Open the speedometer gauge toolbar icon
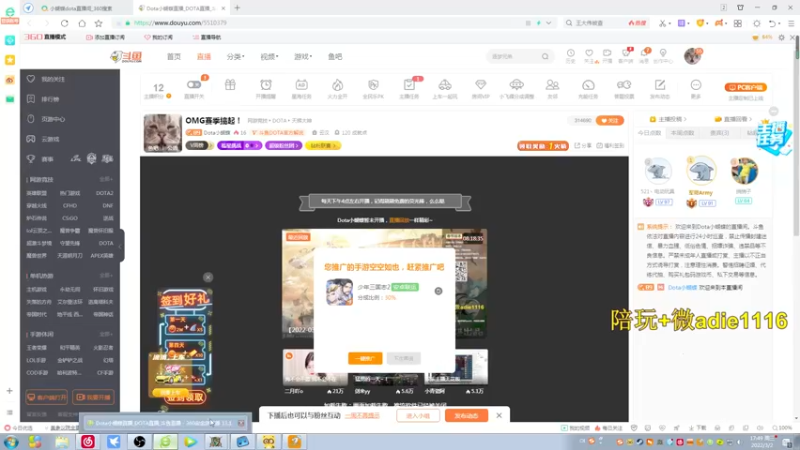The height and width of the screenshot is (450, 800). coord(588,85)
